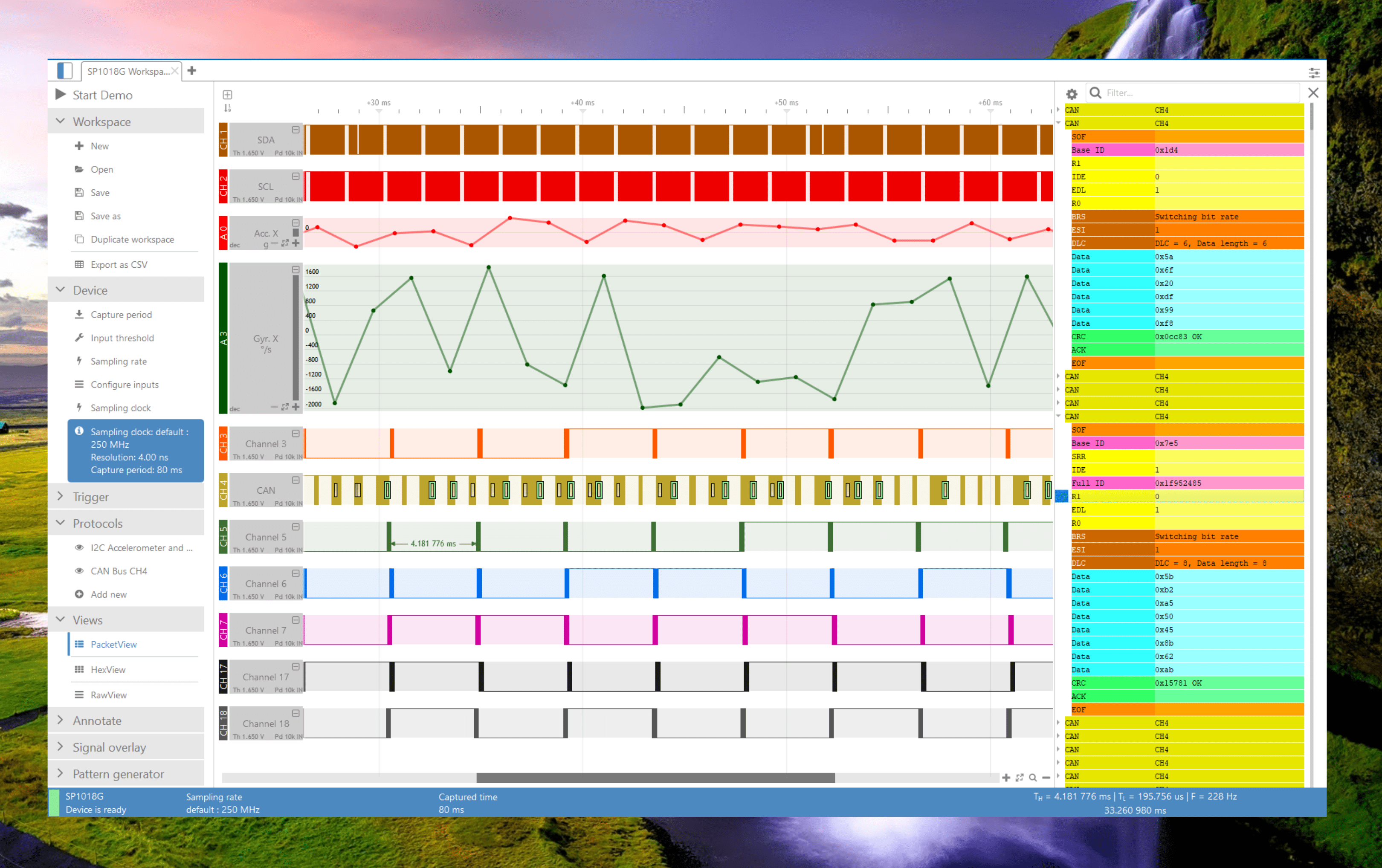Expand the Trigger section
The width and height of the screenshot is (1382, 868).
coord(90,497)
